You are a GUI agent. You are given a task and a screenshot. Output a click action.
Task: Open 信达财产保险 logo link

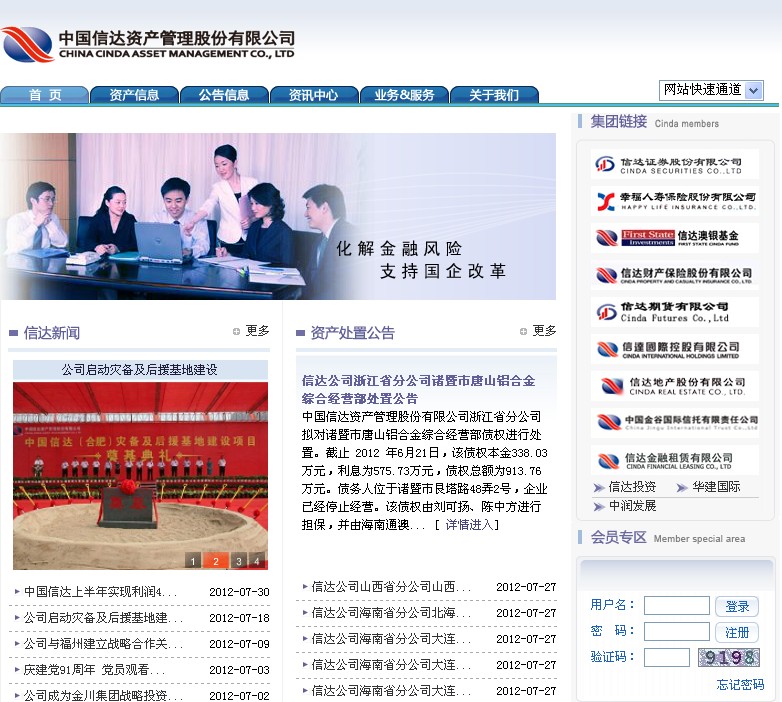(674, 275)
